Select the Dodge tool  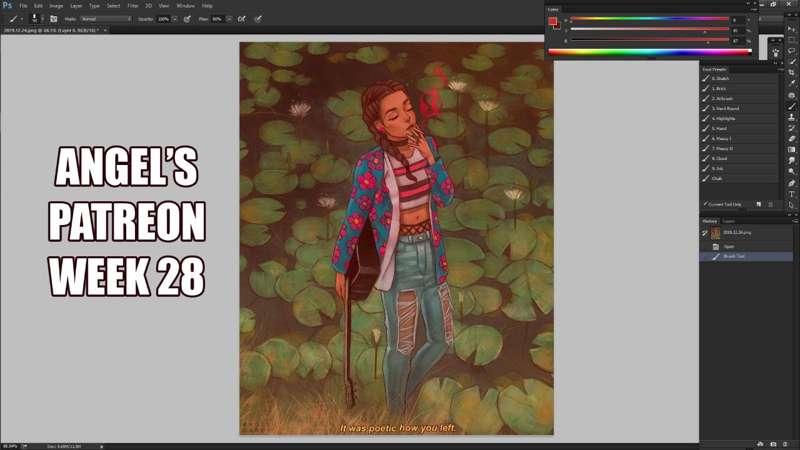pos(791,171)
